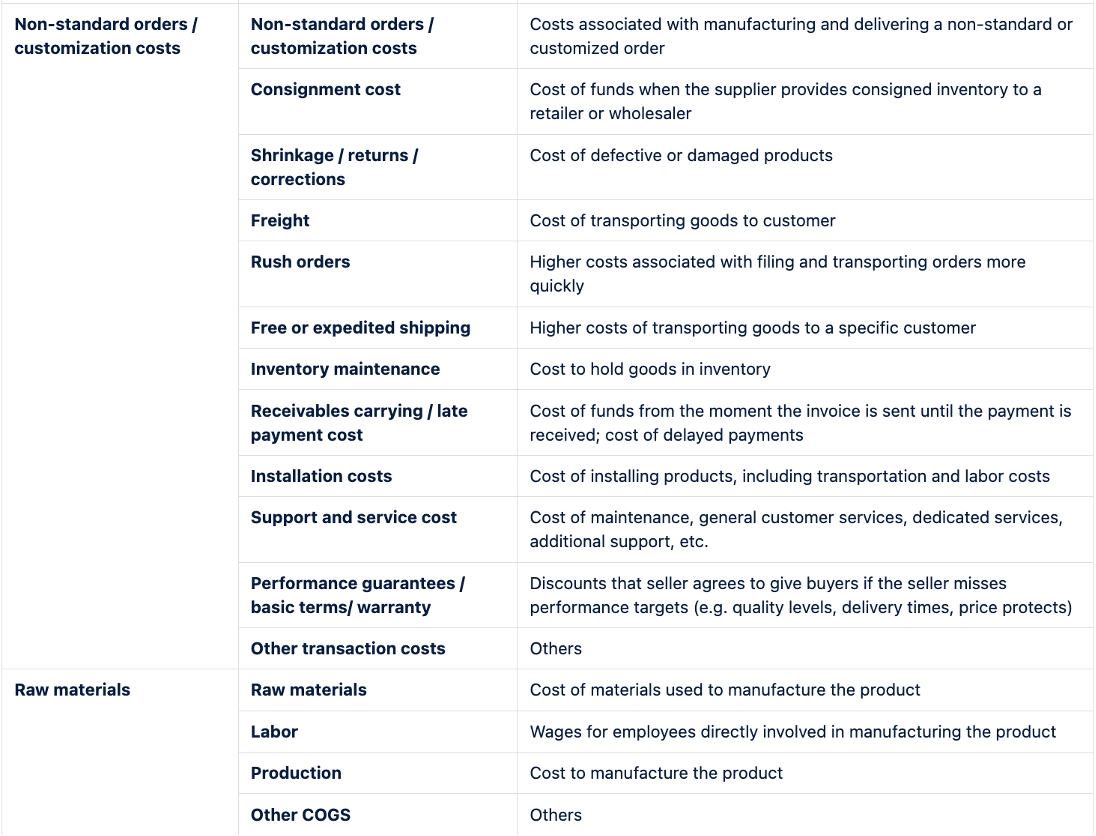The height and width of the screenshot is (836, 1096).
Task: Click the Rush orders label
Action: point(300,262)
